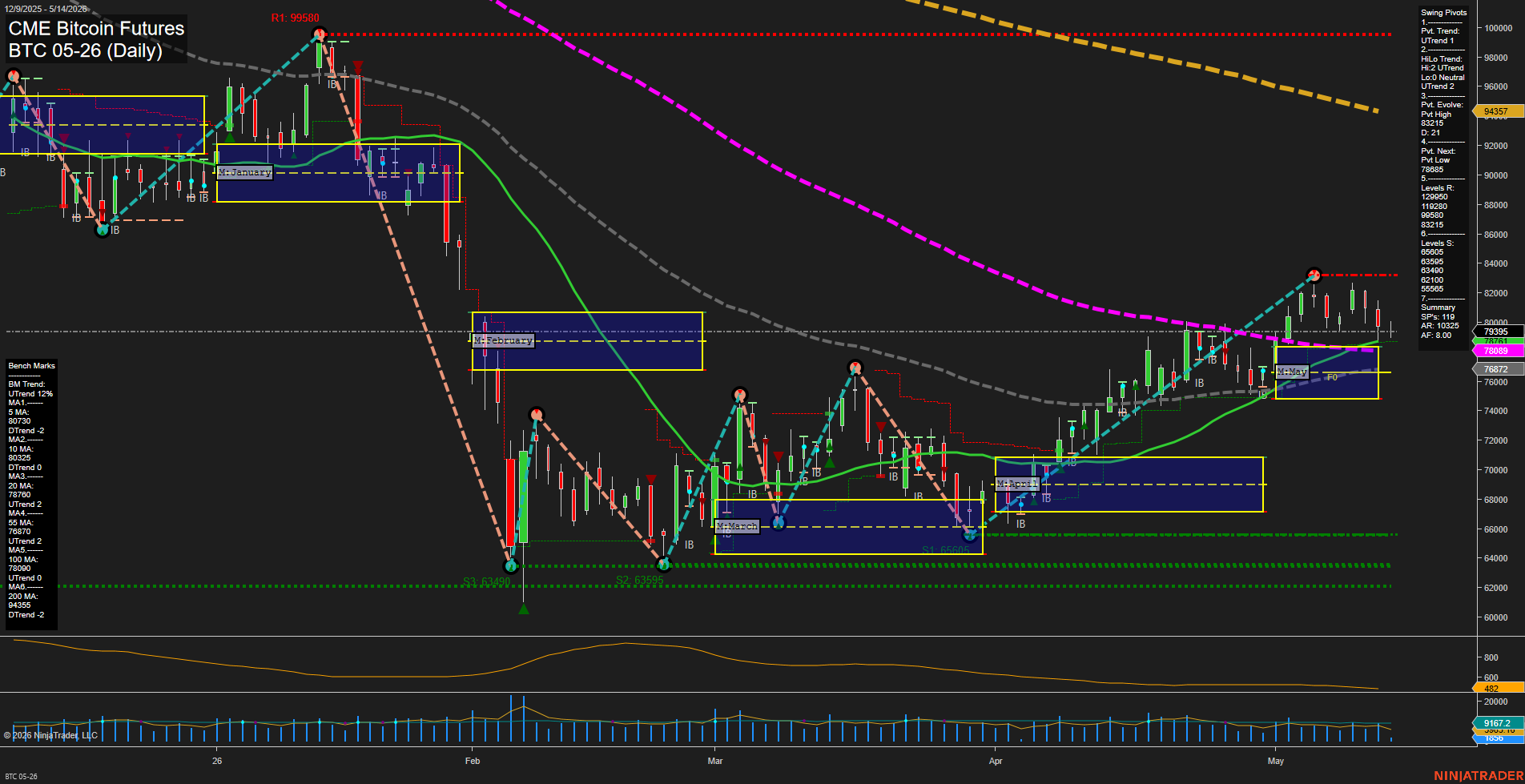The height and width of the screenshot is (784, 1525).
Task: Click the AR: 10325 summary entry
Action: tap(1440, 326)
